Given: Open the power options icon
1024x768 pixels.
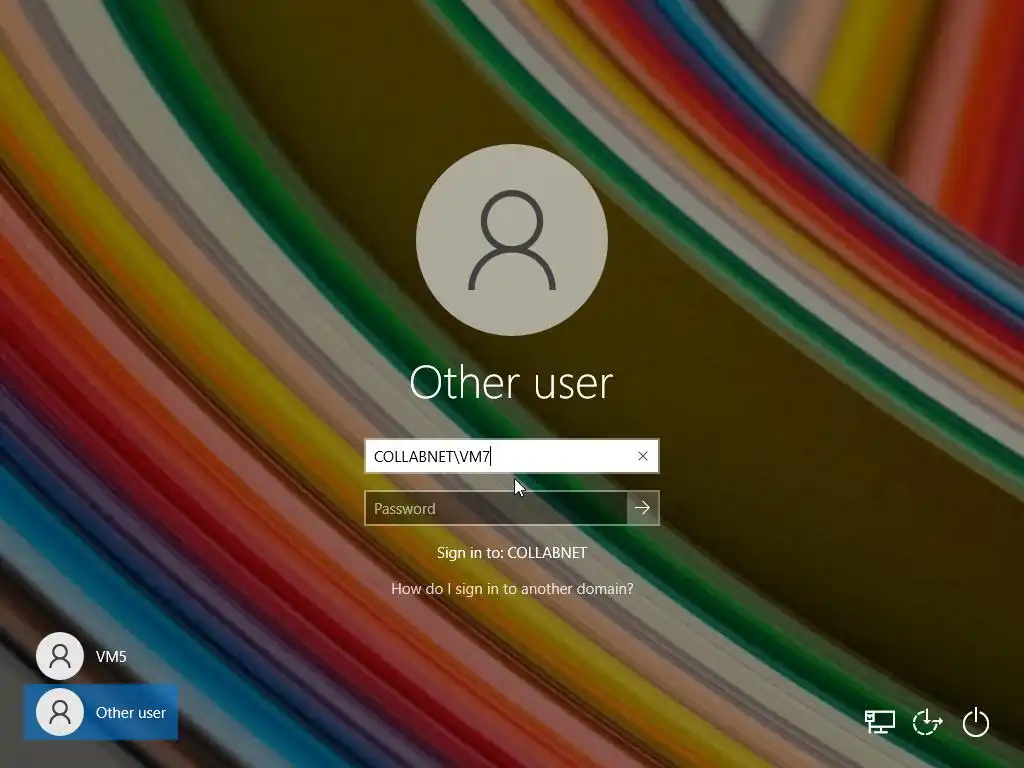Looking at the screenshot, I should pyautogui.click(x=976, y=722).
